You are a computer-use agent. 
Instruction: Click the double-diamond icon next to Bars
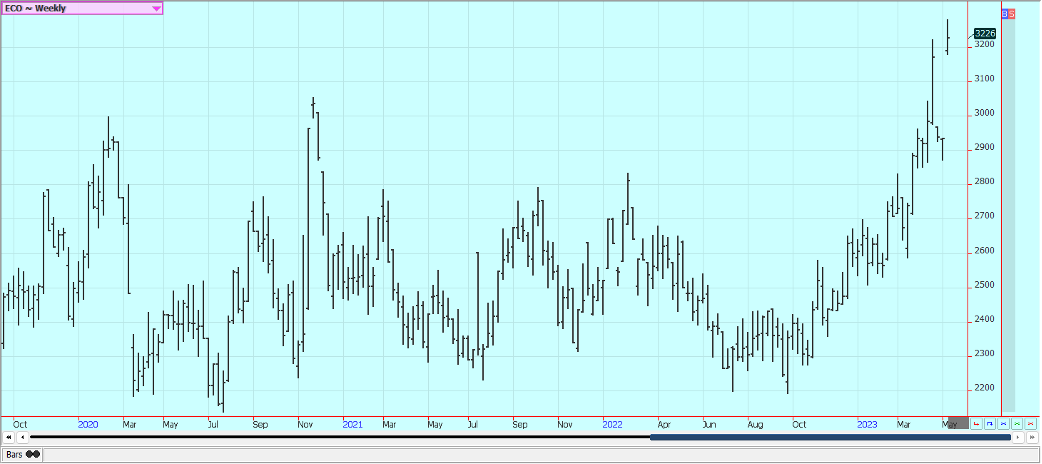tap(33, 455)
